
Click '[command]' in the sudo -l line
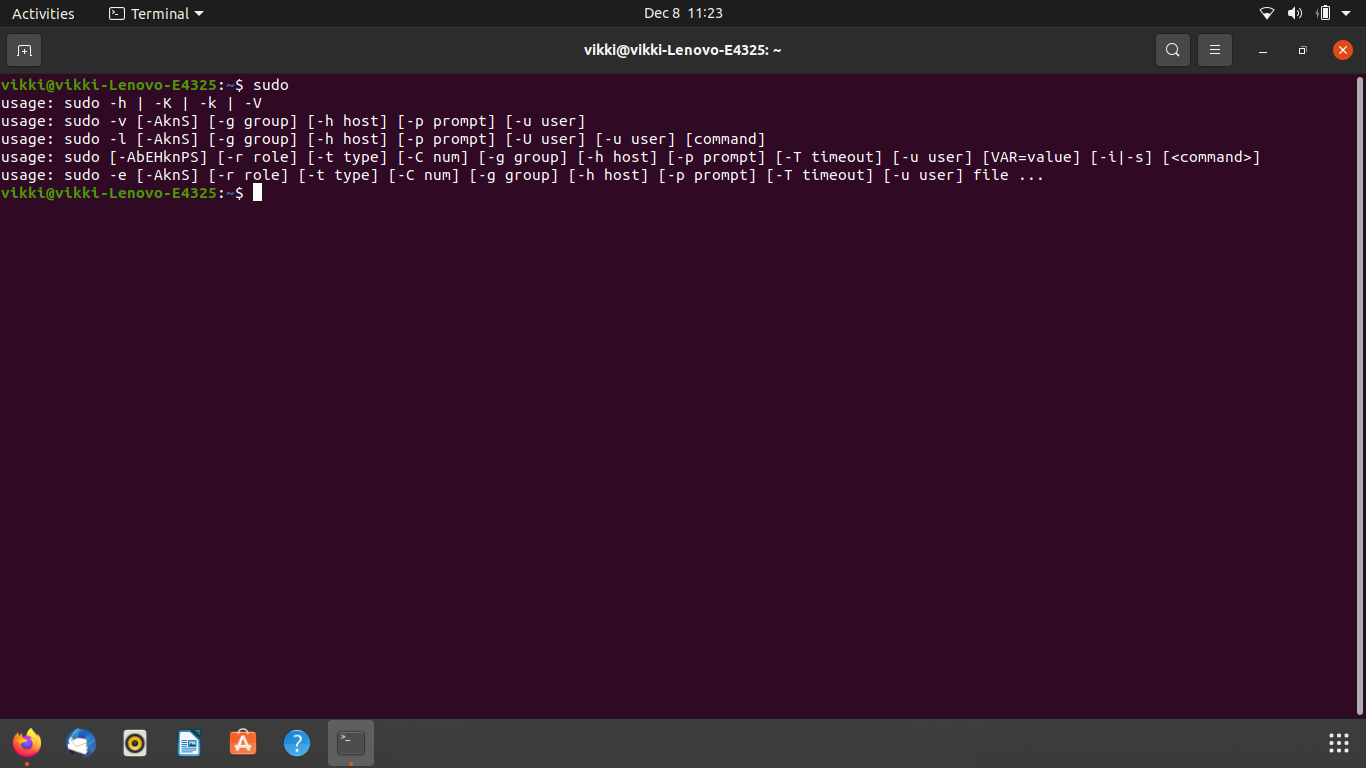click(x=725, y=139)
